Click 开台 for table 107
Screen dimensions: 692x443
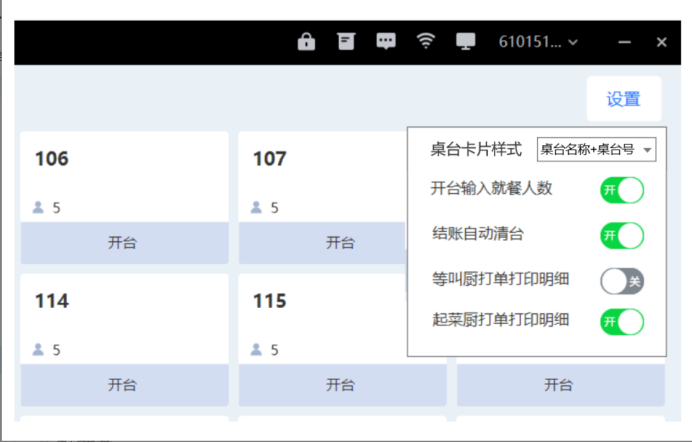click(x=322, y=243)
